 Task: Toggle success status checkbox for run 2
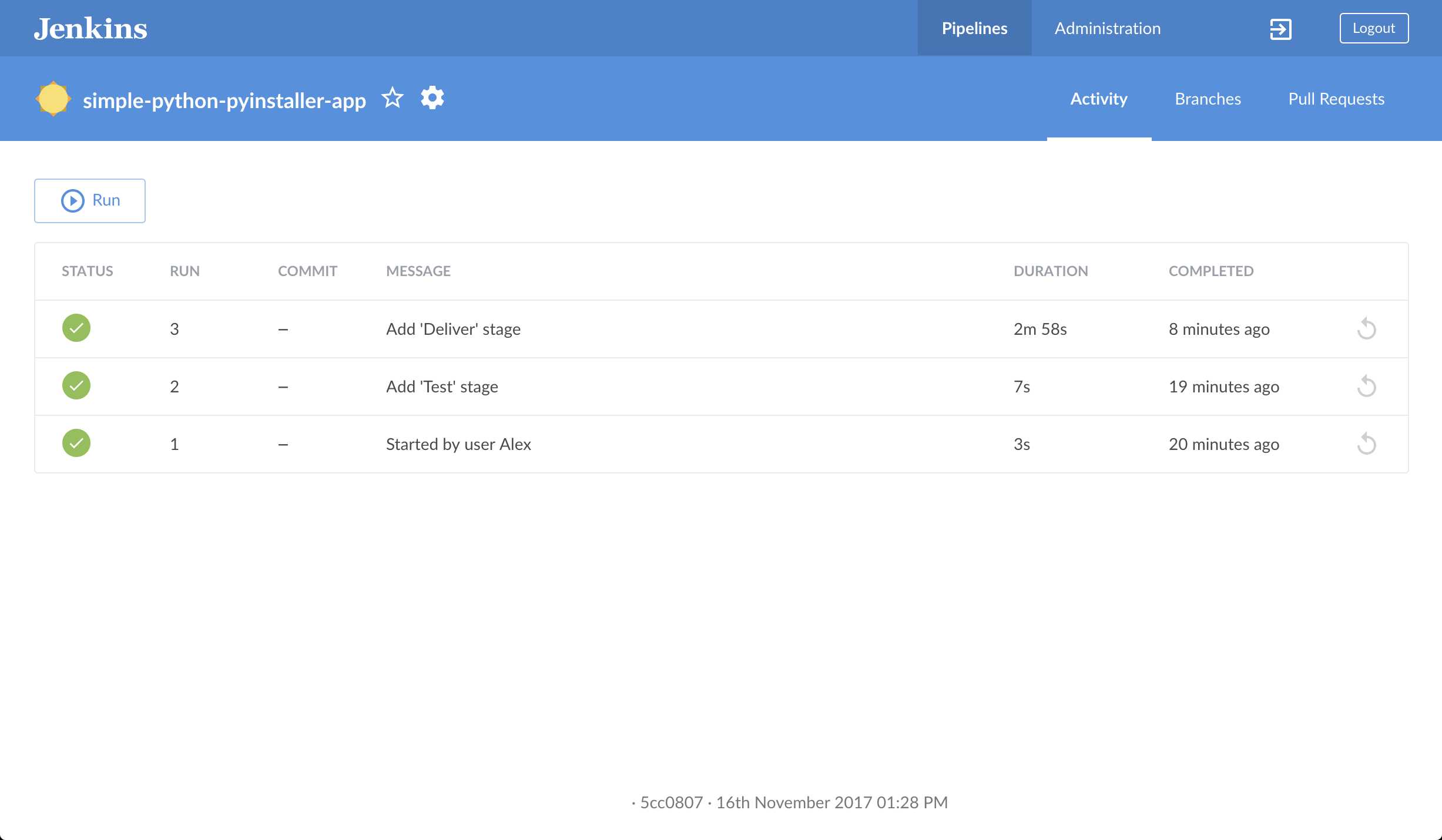click(x=76, y=385)
